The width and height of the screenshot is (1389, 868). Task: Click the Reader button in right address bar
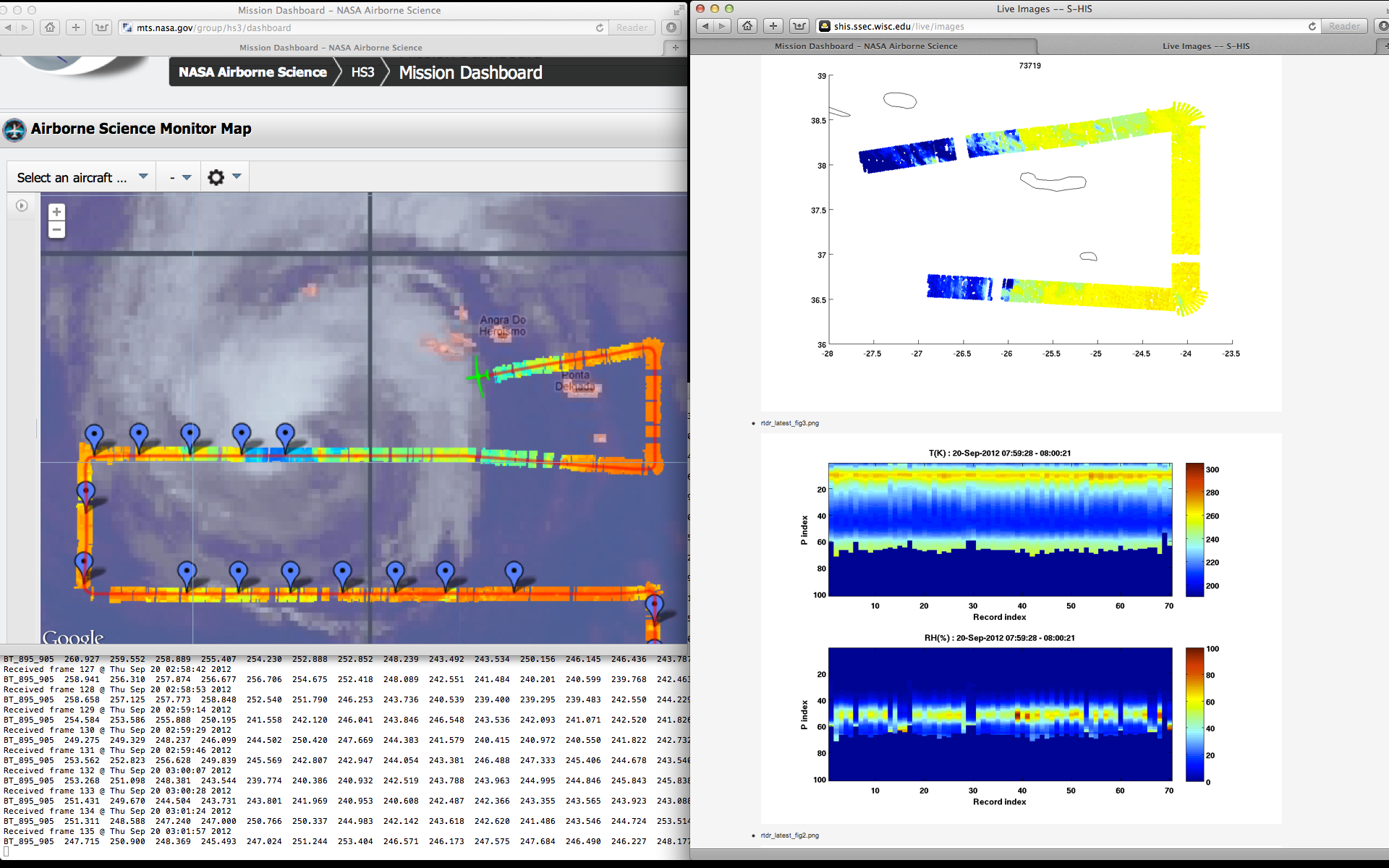[1344, 26]
